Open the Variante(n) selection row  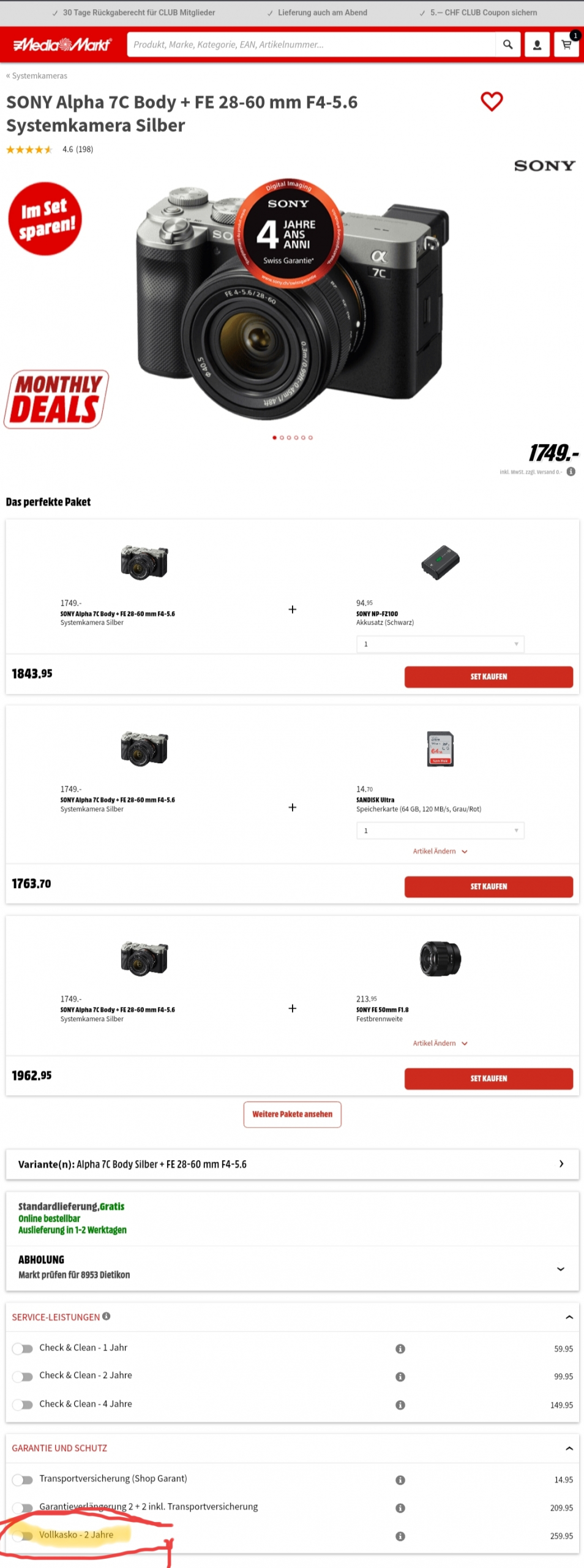click(x=292, y=1164)
